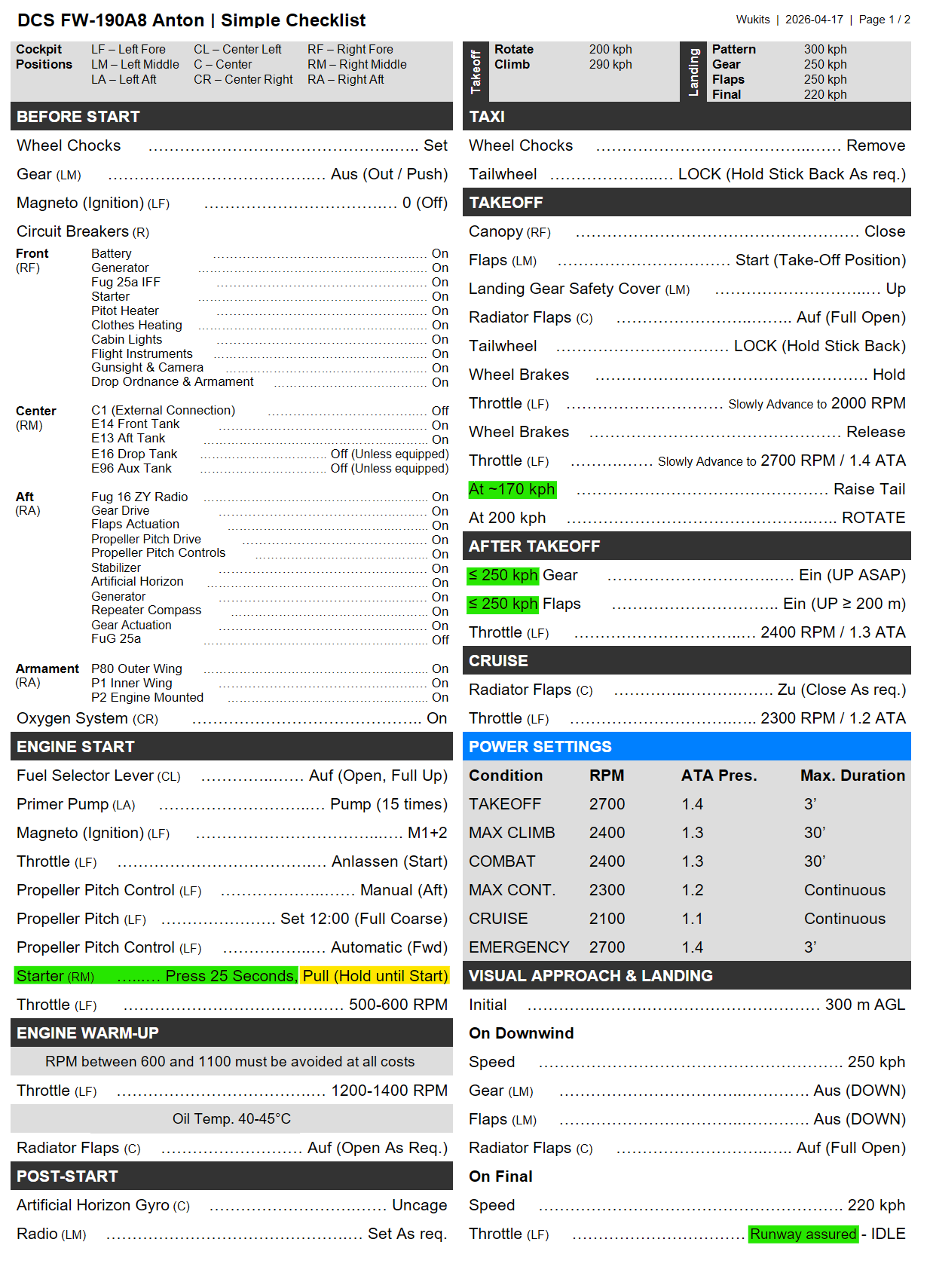Click the 'Oil Temp. 40-45°C' note
The height and width of the screenshot is (1288, 930).
[231, 1118]
